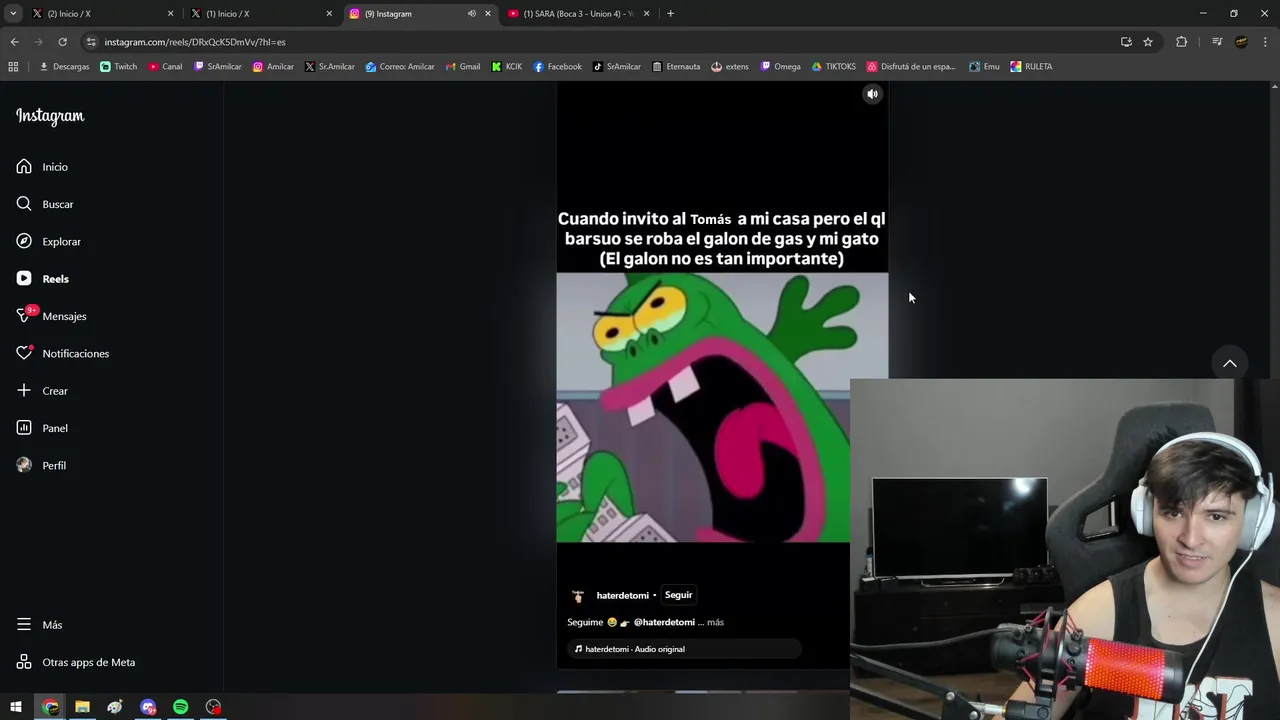Open the Descargas bookmark
The width and height of the screenshot is (1280, 720).
point(64,67)
